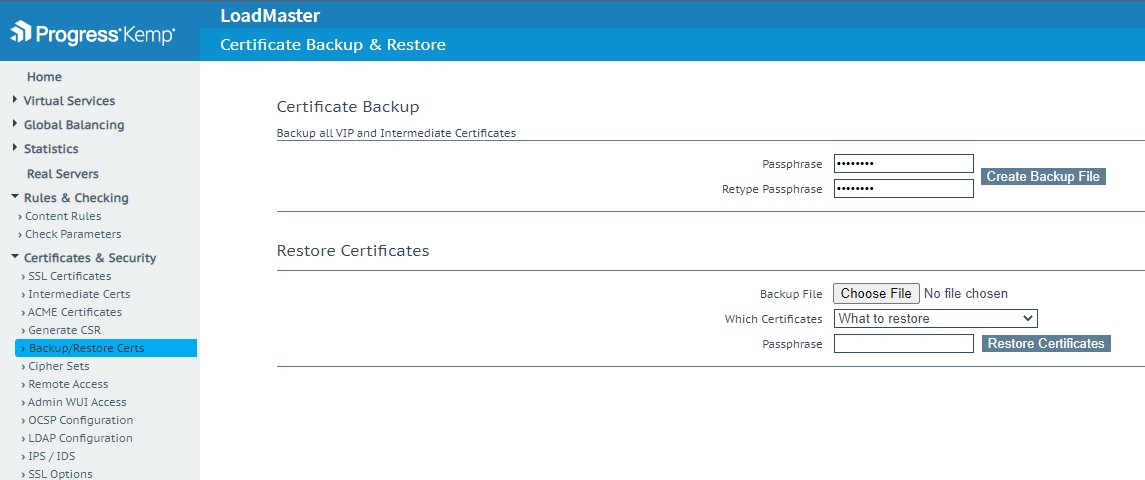Click Virtual Services menu label
The height and width of the screenshot is (480, 1145).
[x=69, y=101]
